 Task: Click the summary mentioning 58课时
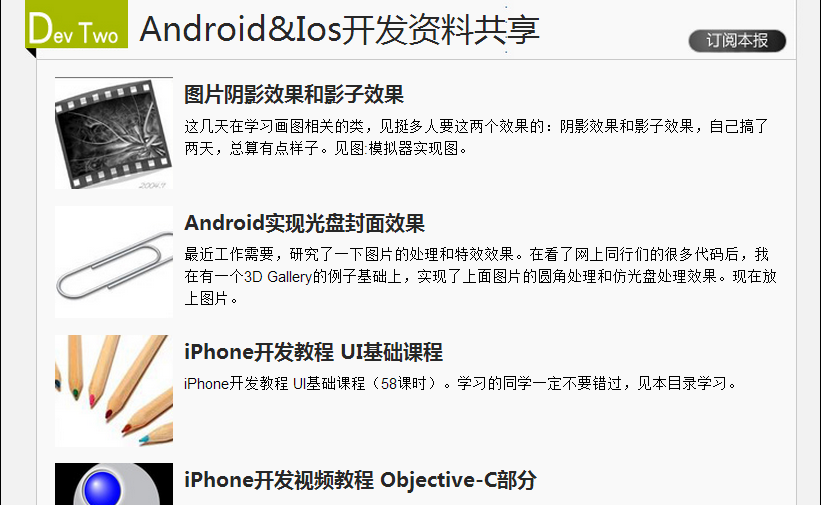click(461, 383)
